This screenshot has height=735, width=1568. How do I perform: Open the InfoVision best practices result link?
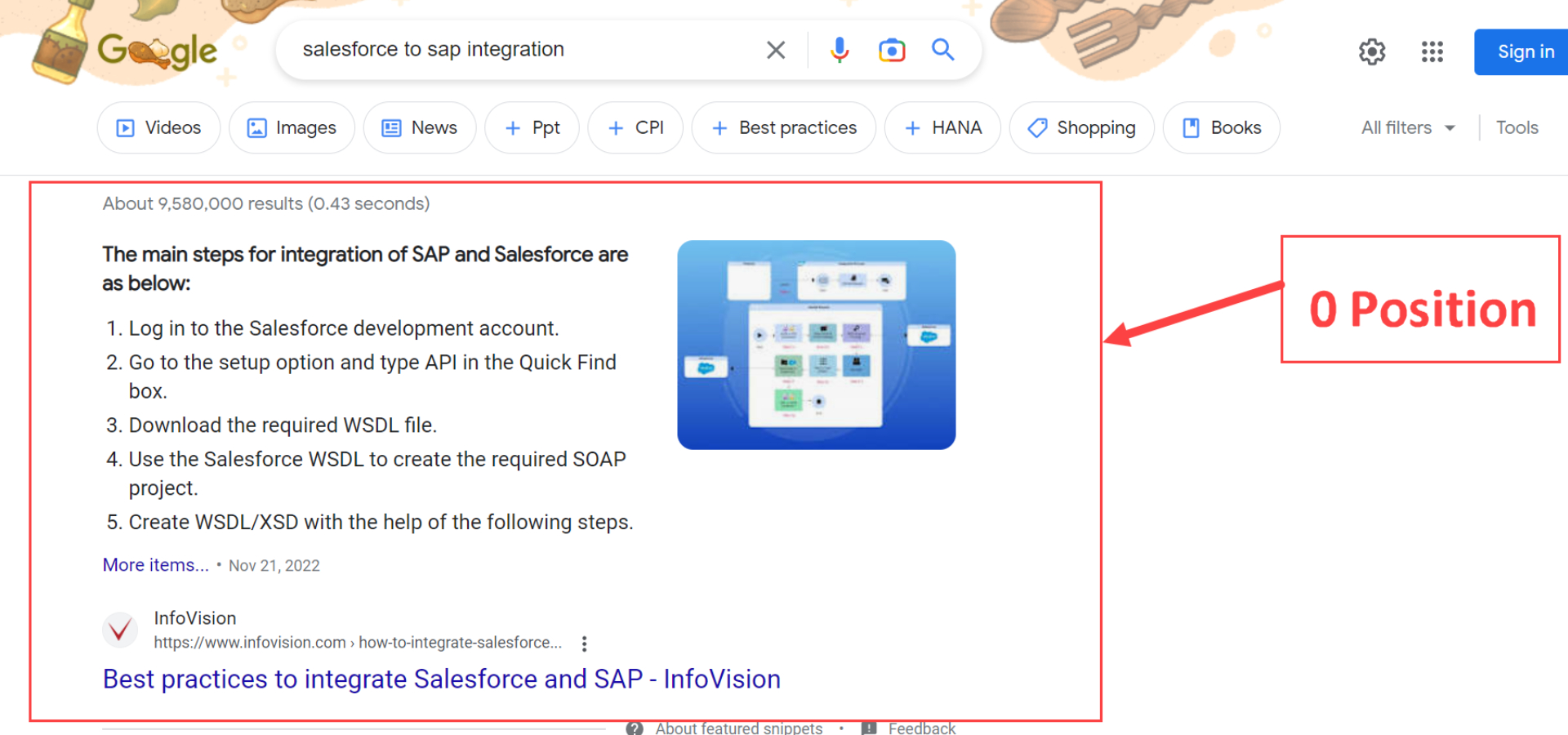click(x=441, y=679)
